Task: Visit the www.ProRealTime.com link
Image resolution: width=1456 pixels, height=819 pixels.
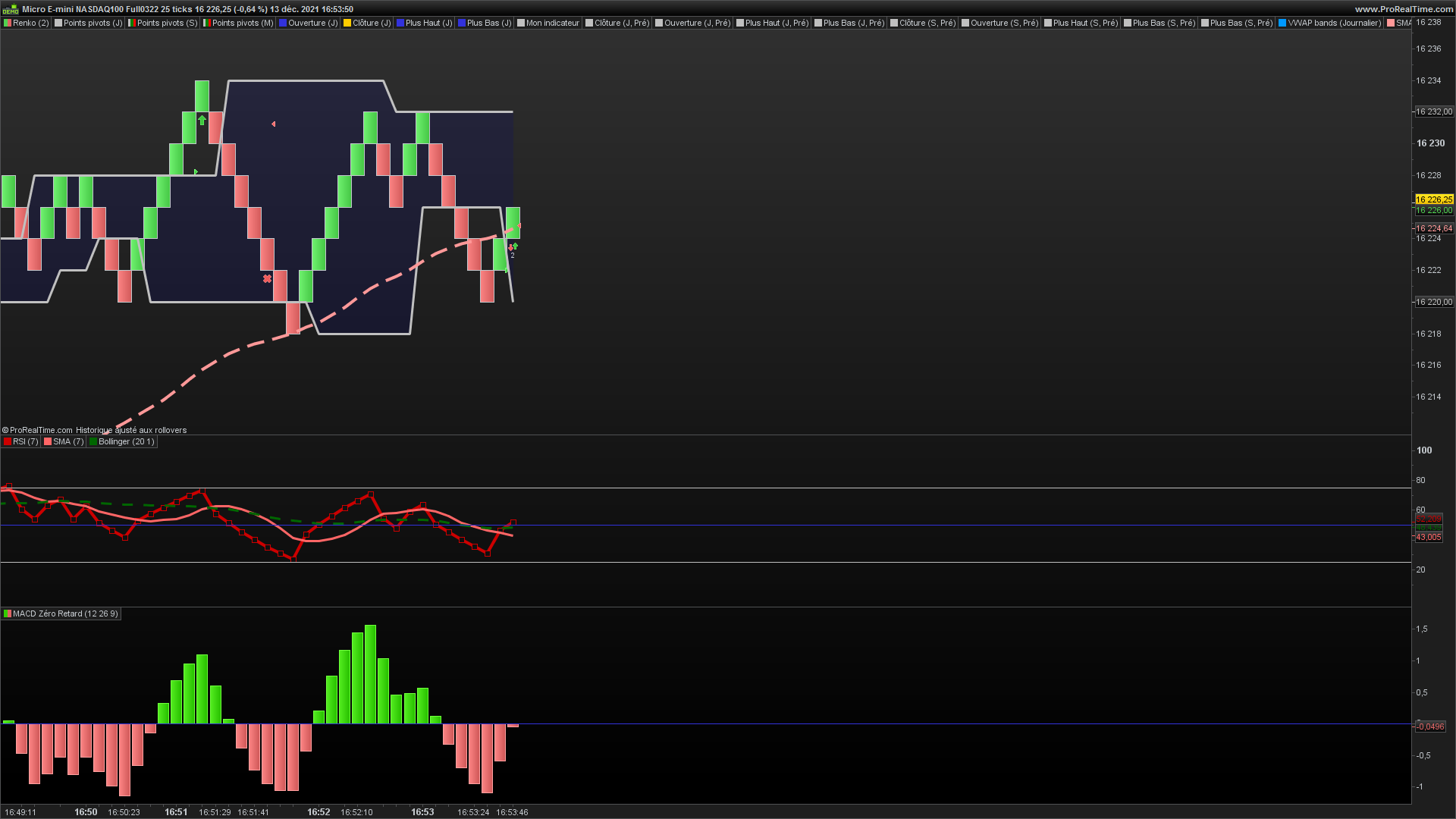Action: tap(1404, 9)
